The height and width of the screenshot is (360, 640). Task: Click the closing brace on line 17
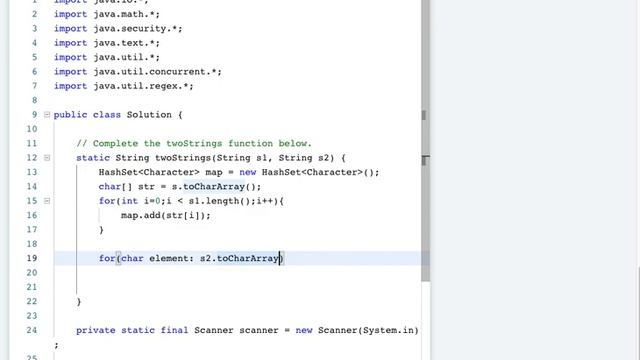point(101,230)
